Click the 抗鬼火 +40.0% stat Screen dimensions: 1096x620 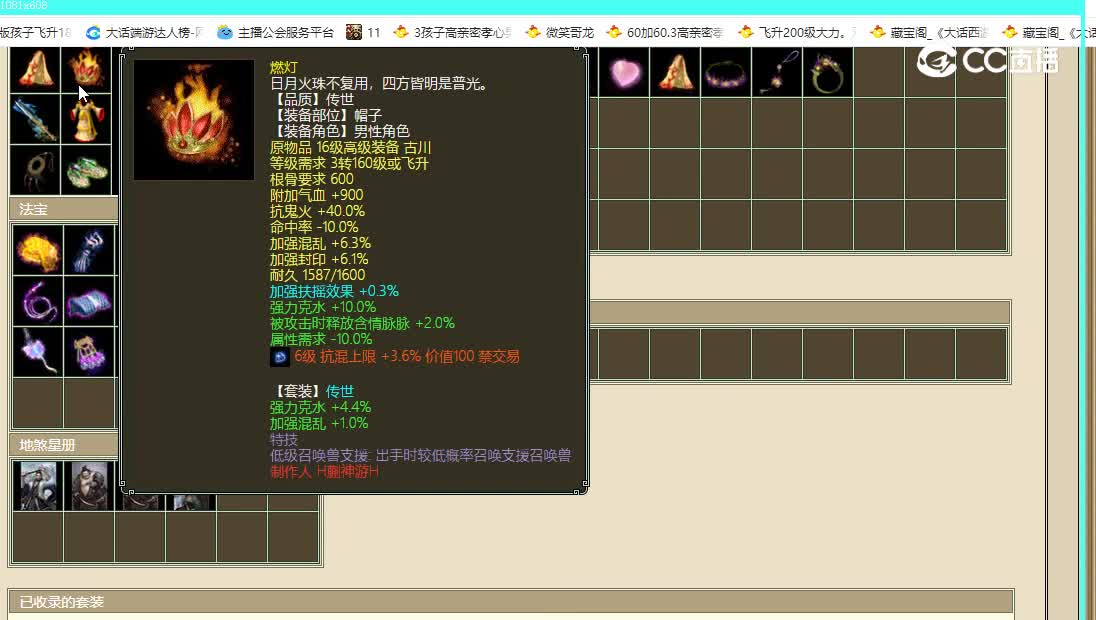pos(317,211)
